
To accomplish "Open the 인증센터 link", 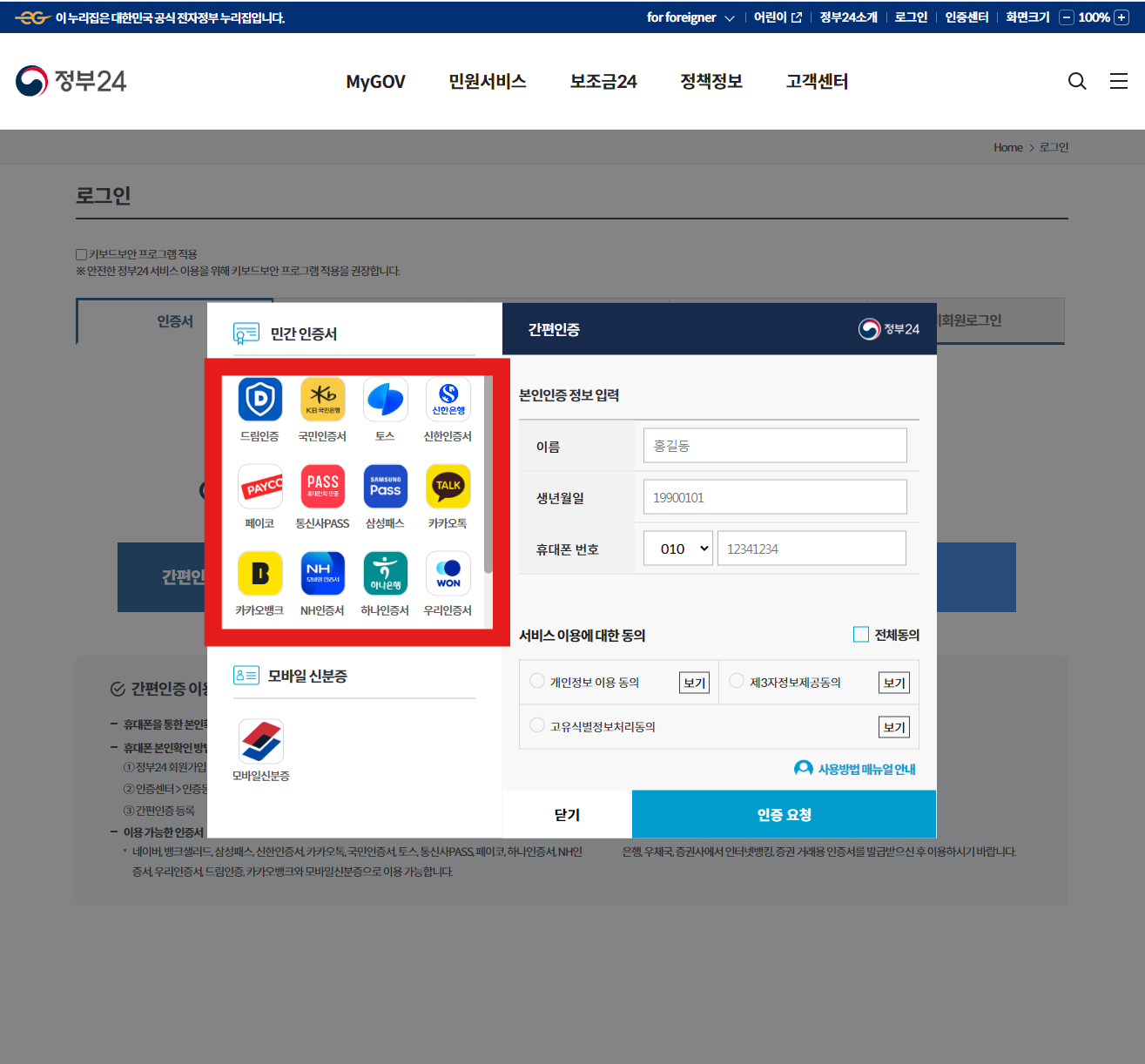I will pyautogui.click(x=966, y=17).
